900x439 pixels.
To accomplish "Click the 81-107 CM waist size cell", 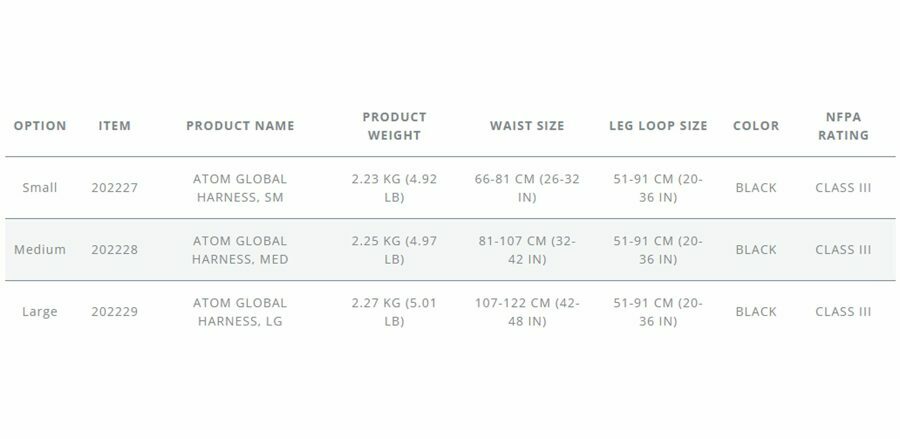I will tap(527, 250).
